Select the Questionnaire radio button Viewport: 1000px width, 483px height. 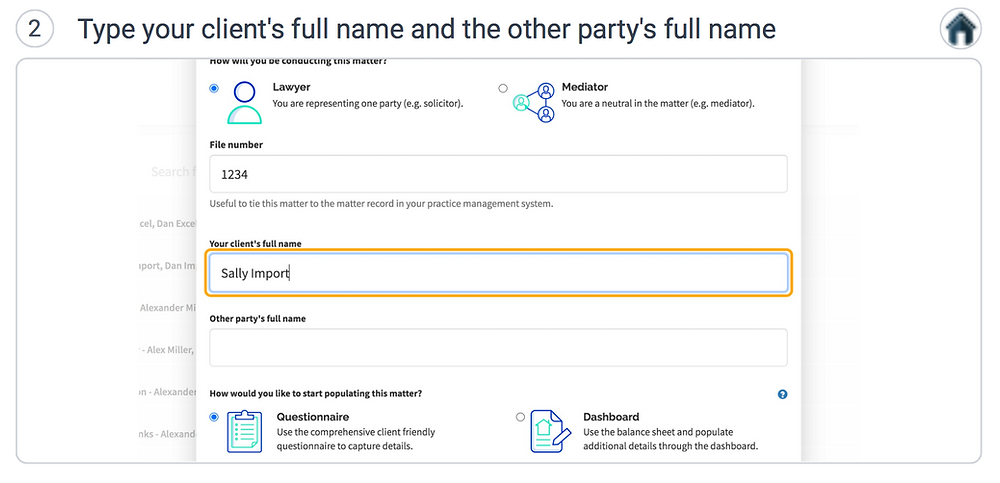(x=214, y=417)
